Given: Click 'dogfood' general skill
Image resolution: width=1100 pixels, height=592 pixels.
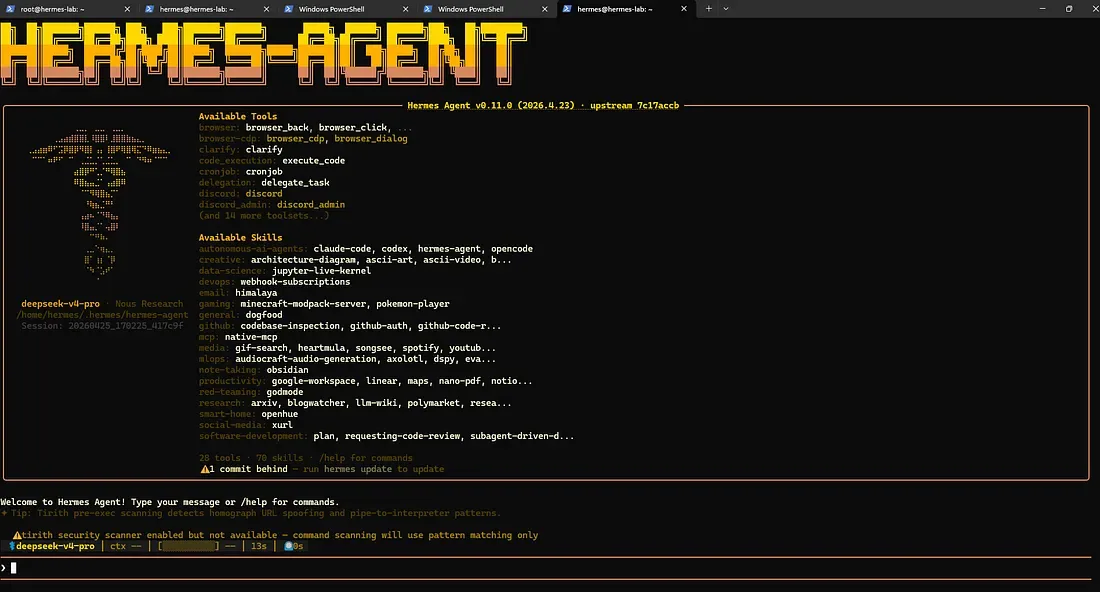Looking at the screenshot, I should (264, 315).
